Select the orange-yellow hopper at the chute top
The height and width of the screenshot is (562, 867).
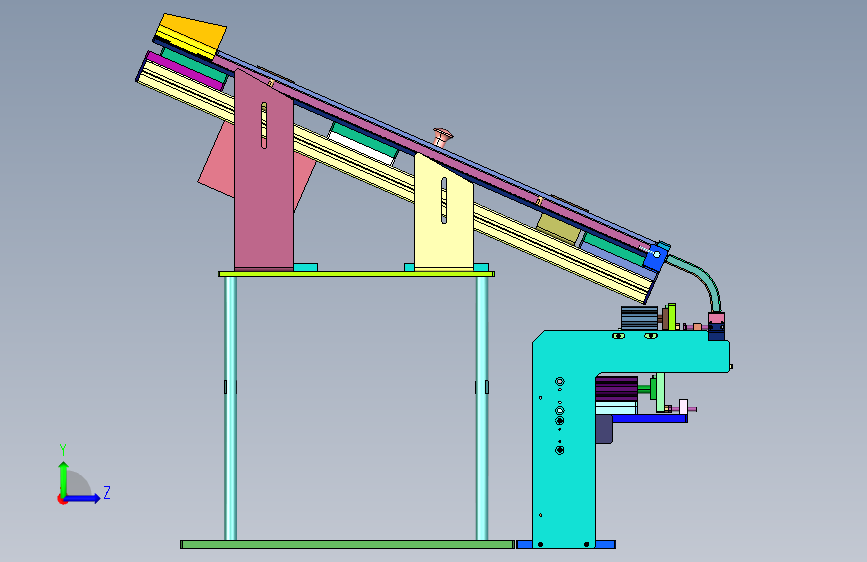191,35
